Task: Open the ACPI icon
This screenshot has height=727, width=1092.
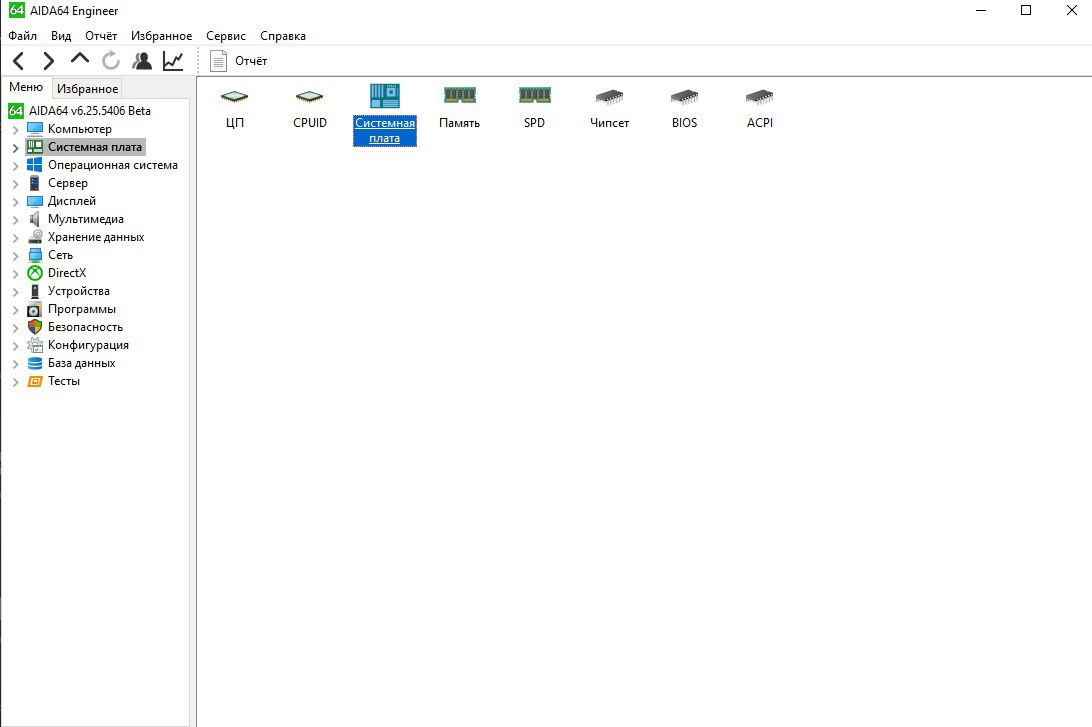Action: (760, 107)
